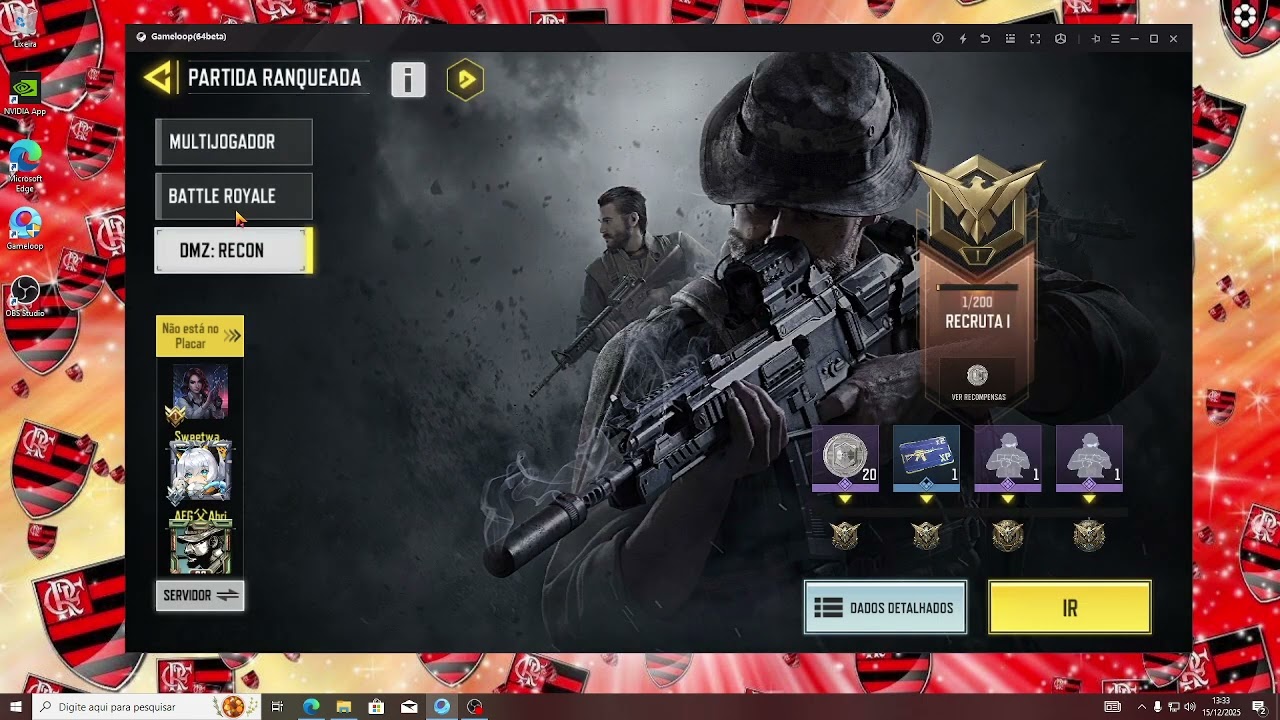Click the 'Digite aqui para pesquisar' search box
The height and width of the screenshot is (720, 1280).
tap(147, 707)
